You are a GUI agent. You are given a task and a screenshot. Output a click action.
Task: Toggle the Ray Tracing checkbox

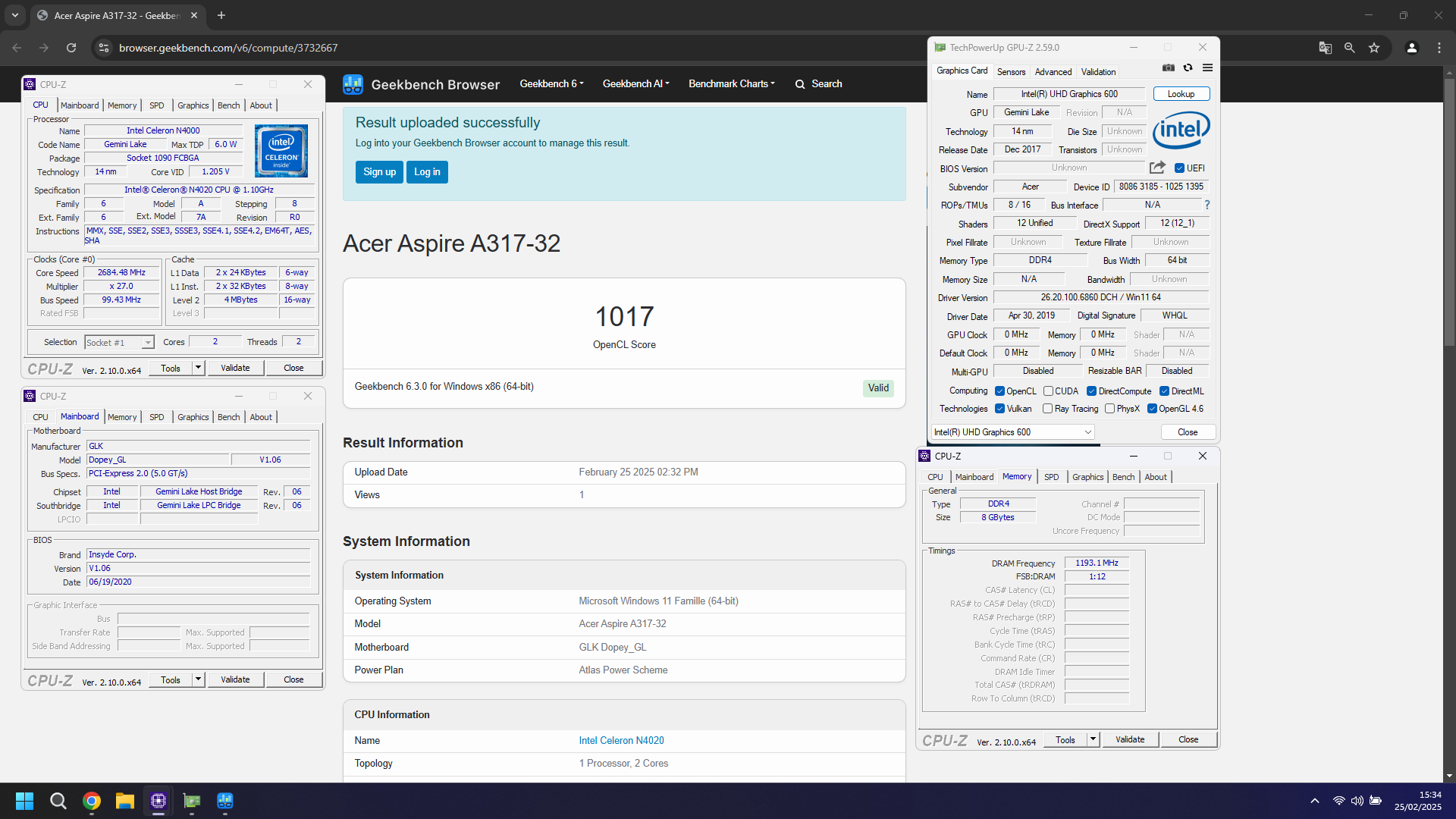(1047, 409)
